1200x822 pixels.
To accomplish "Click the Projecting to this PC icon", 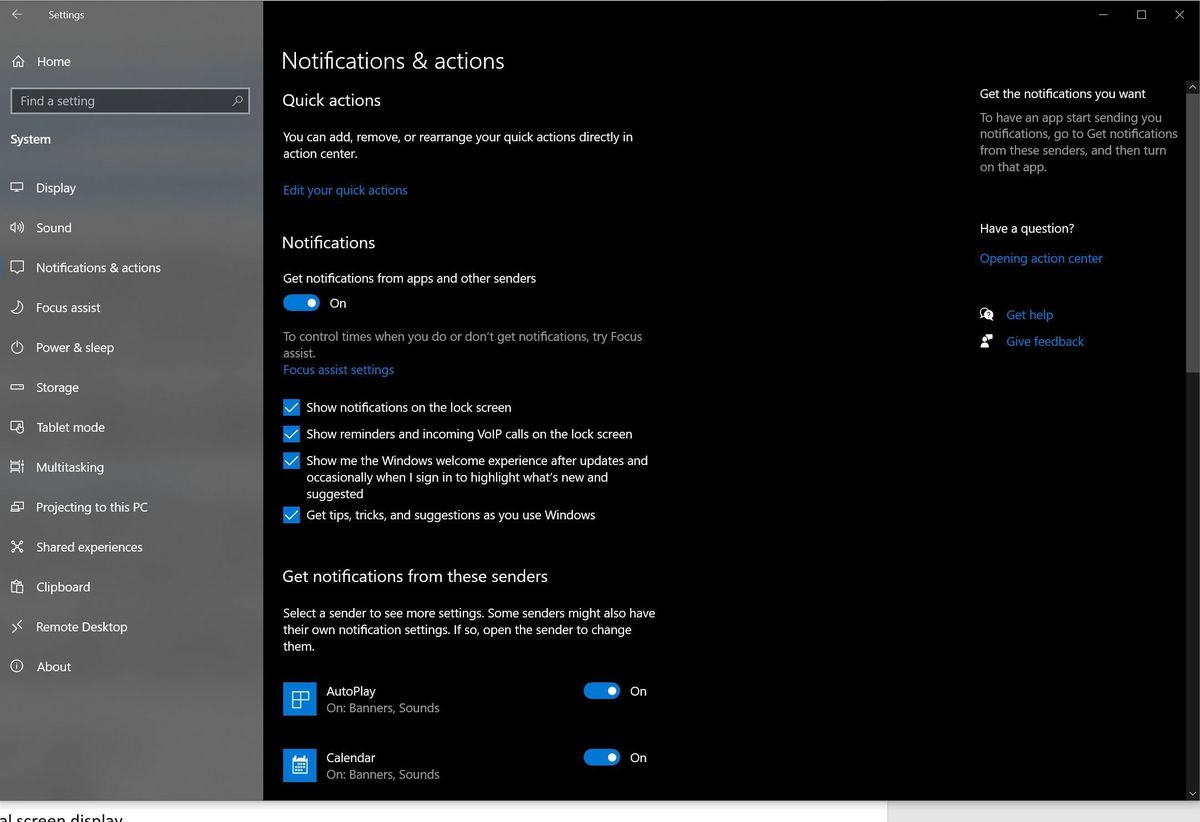I will 17,507.
